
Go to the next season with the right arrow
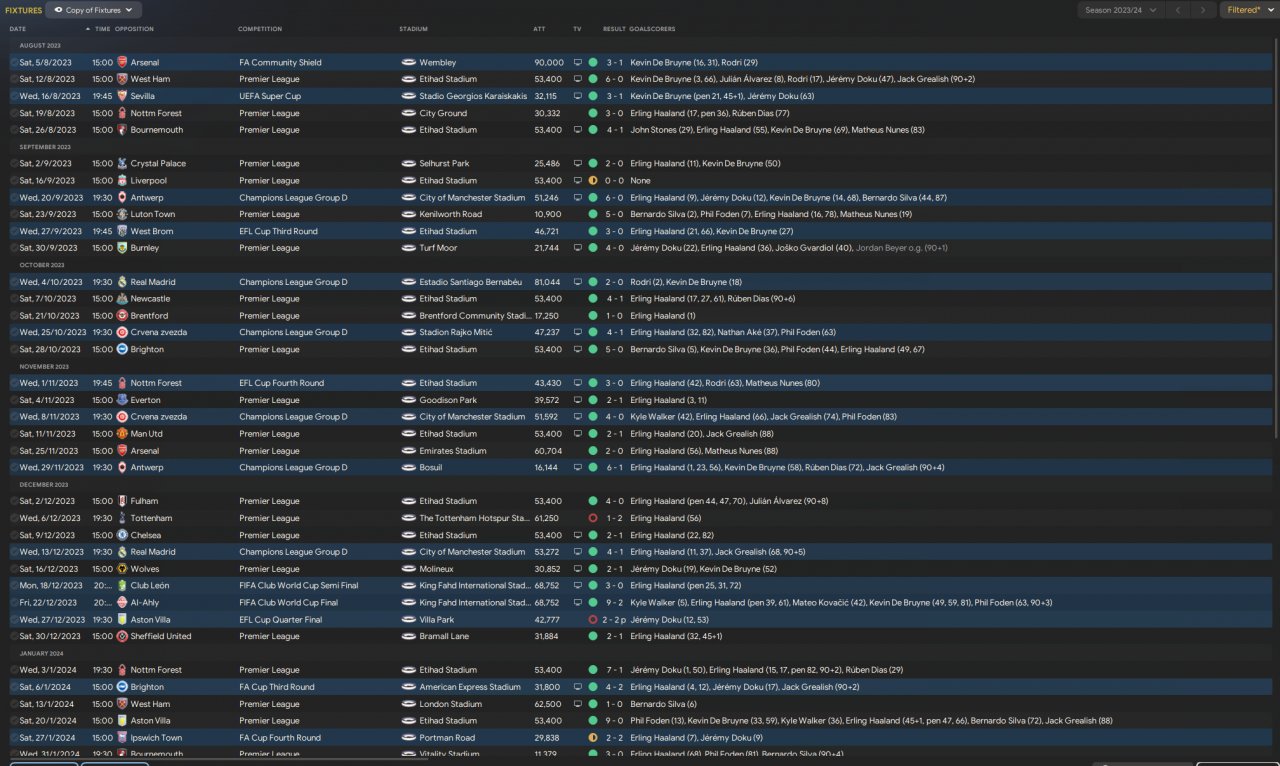[x=1203, y=10]
